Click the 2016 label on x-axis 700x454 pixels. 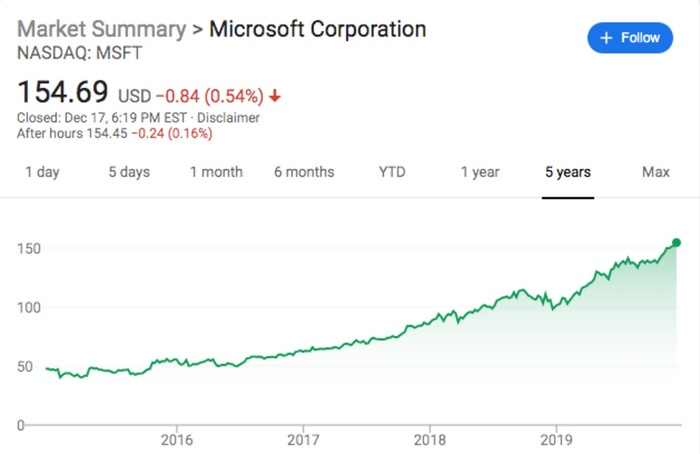(176, 438)
